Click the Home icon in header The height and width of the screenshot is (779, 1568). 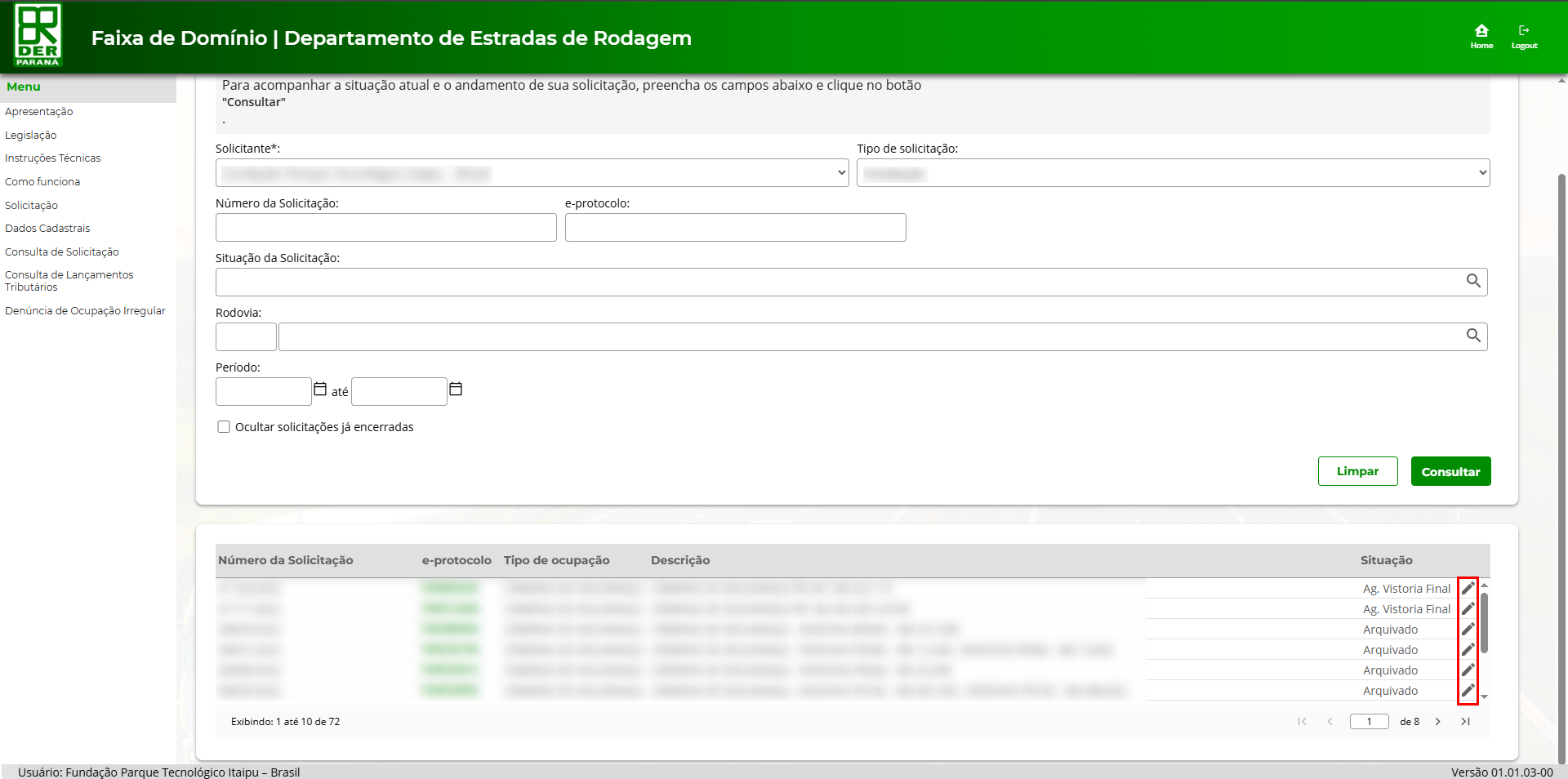coord(1481,36)
